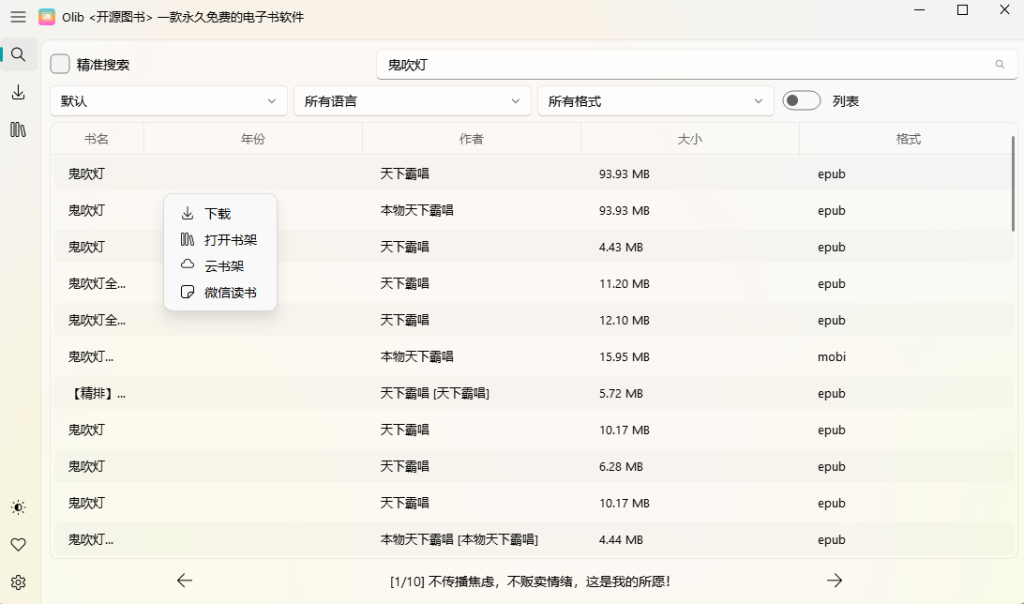
Task: Toggle the 列表 view switch
Action: point(801,101)
